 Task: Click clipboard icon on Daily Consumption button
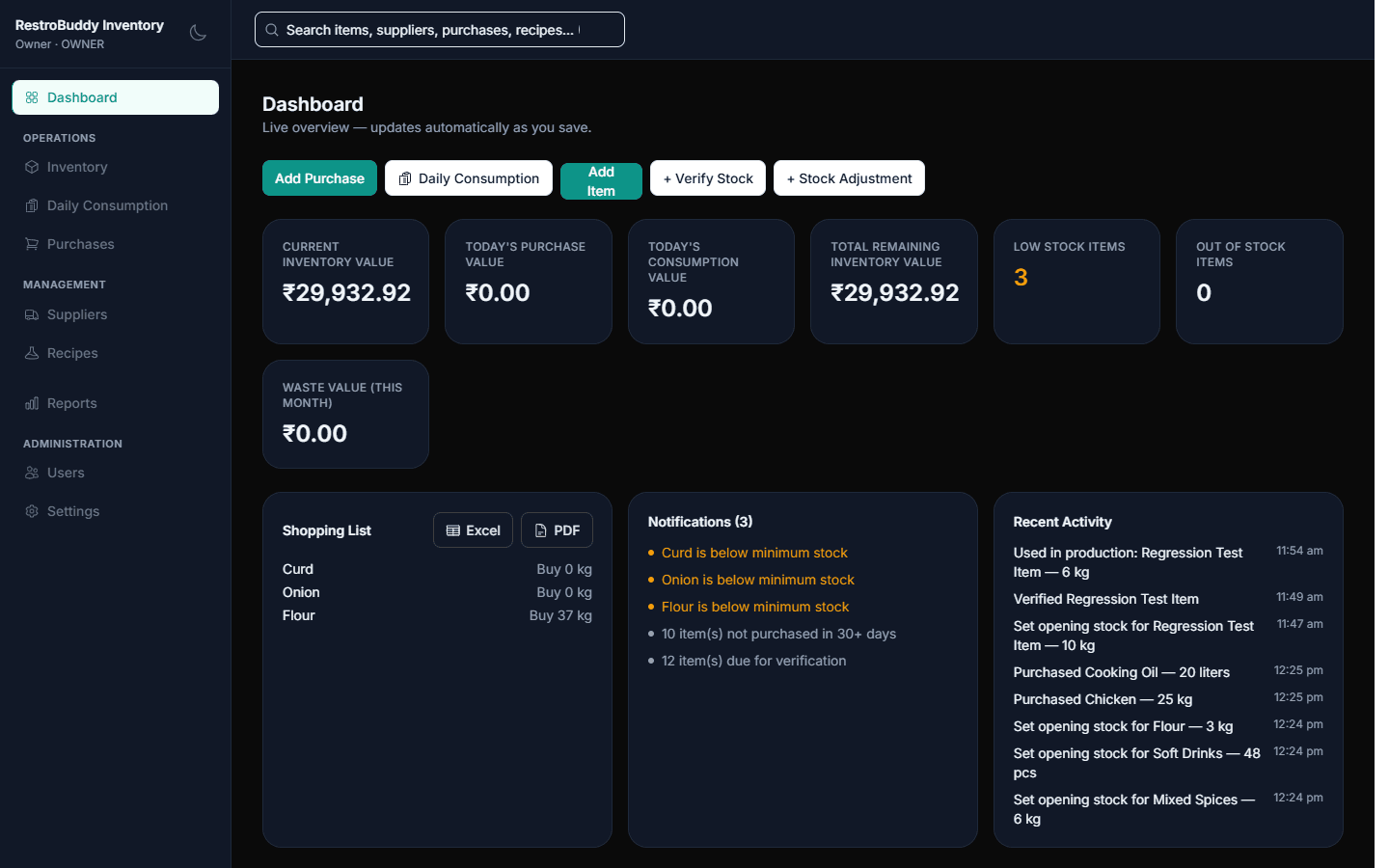click(405, 178)
